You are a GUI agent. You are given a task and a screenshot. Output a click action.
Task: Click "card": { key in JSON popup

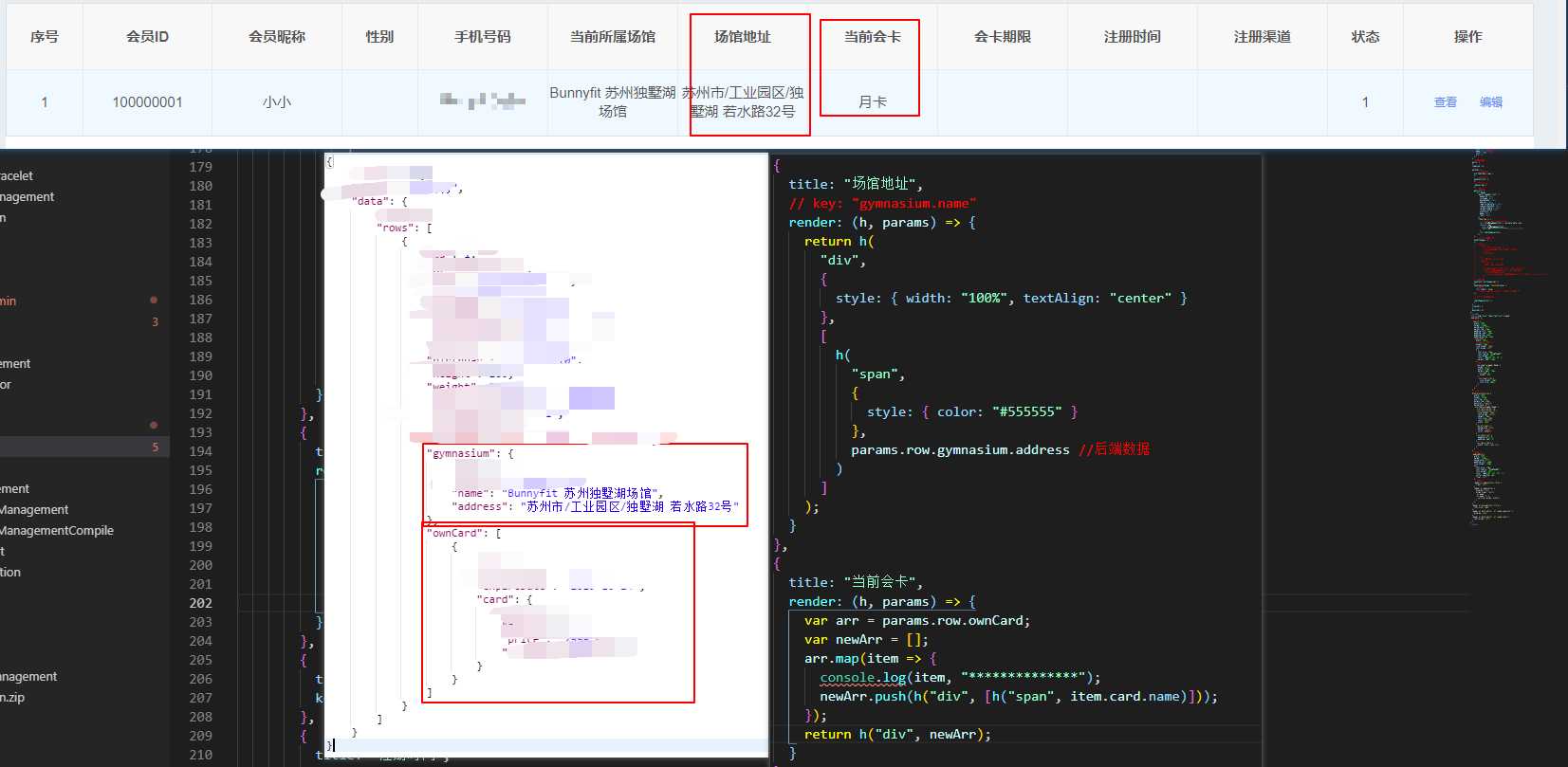point(505,600)
